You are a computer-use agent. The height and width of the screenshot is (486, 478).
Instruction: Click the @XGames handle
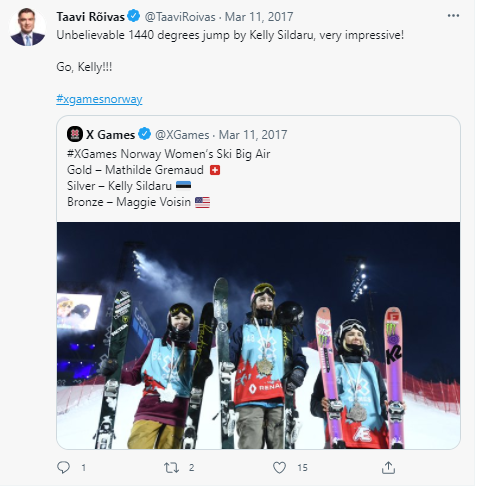tap(182, 135)
